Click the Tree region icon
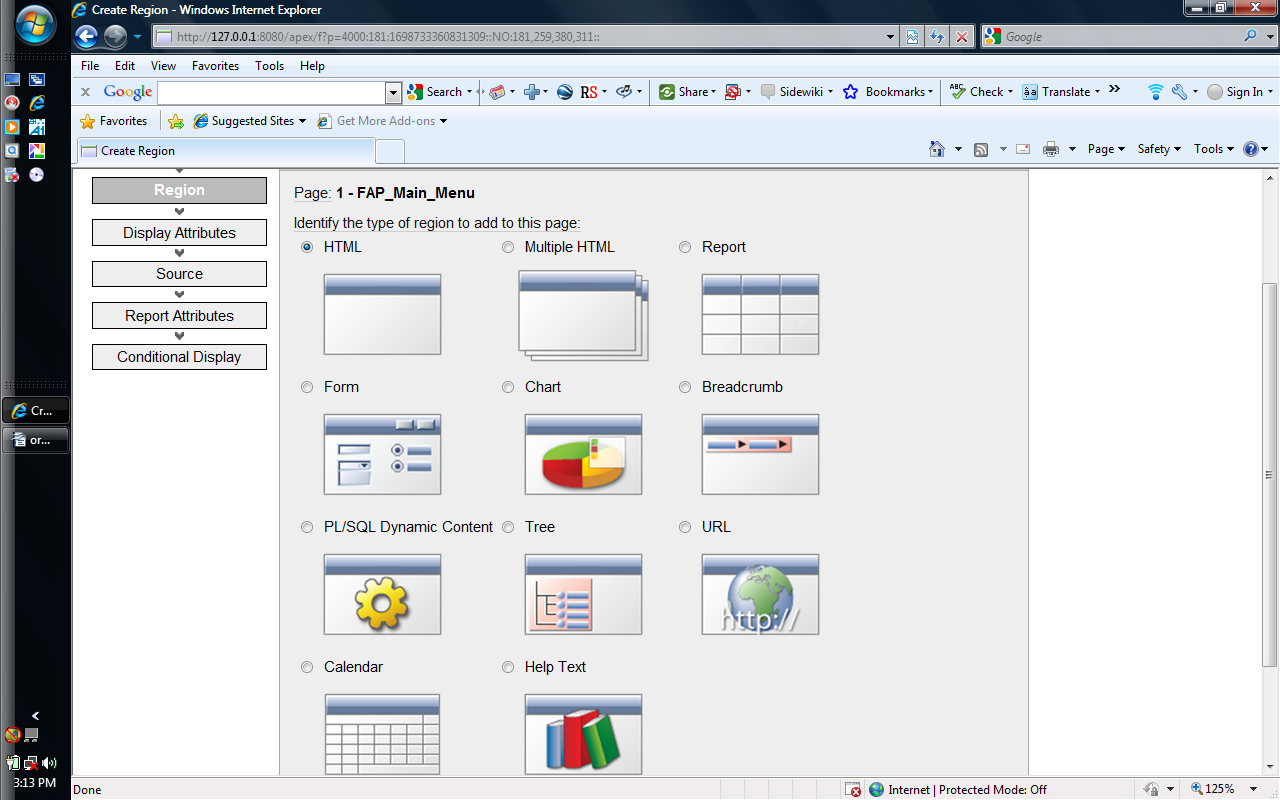 pos(583,595)
